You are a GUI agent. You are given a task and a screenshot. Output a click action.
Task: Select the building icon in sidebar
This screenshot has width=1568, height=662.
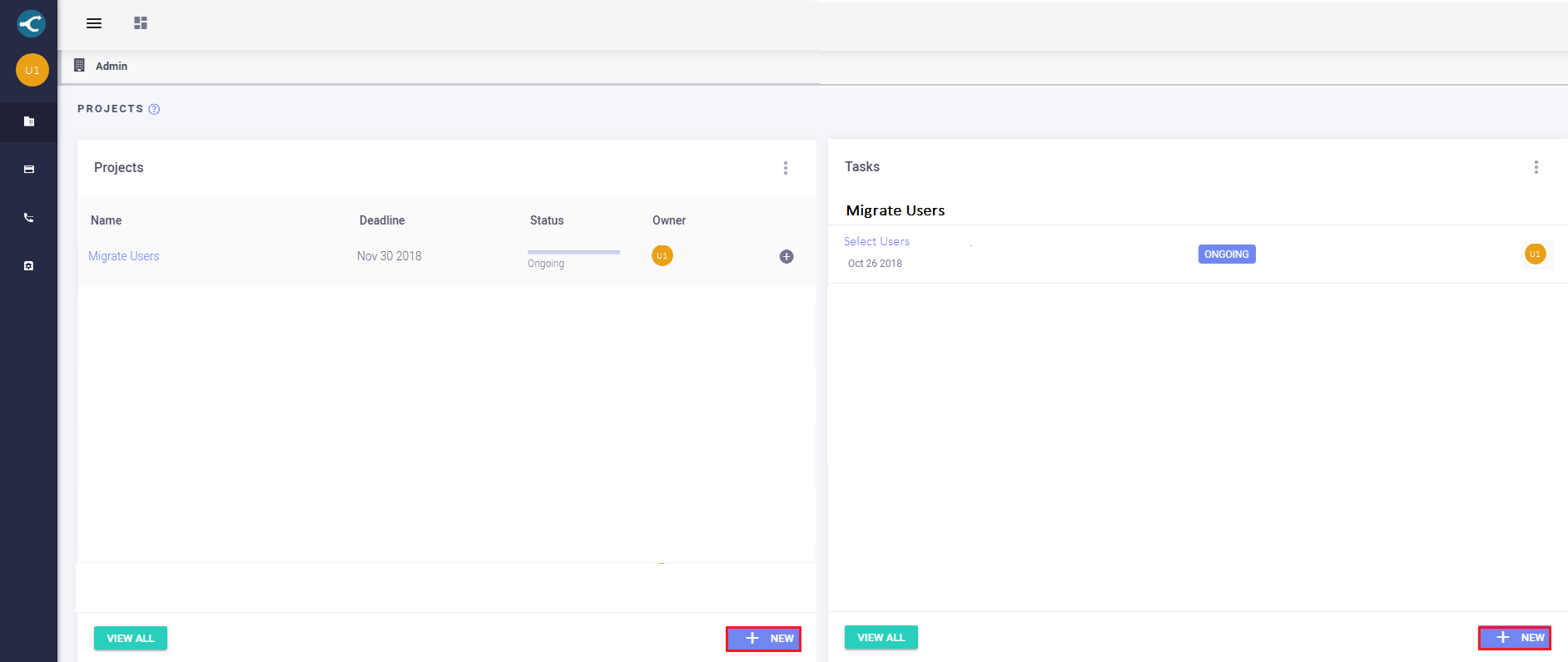[x=29, y=121]
